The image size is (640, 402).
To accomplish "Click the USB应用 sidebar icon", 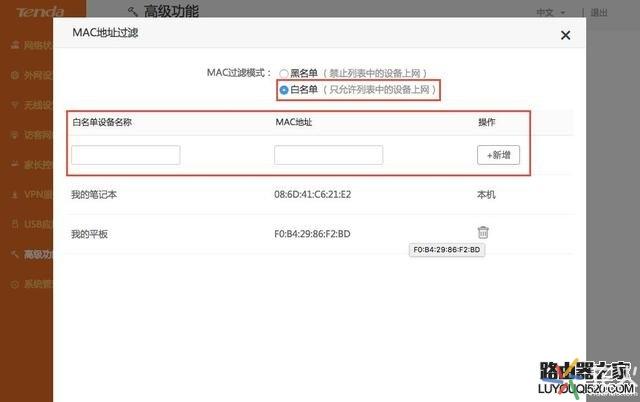I will (x=14, y=225).
